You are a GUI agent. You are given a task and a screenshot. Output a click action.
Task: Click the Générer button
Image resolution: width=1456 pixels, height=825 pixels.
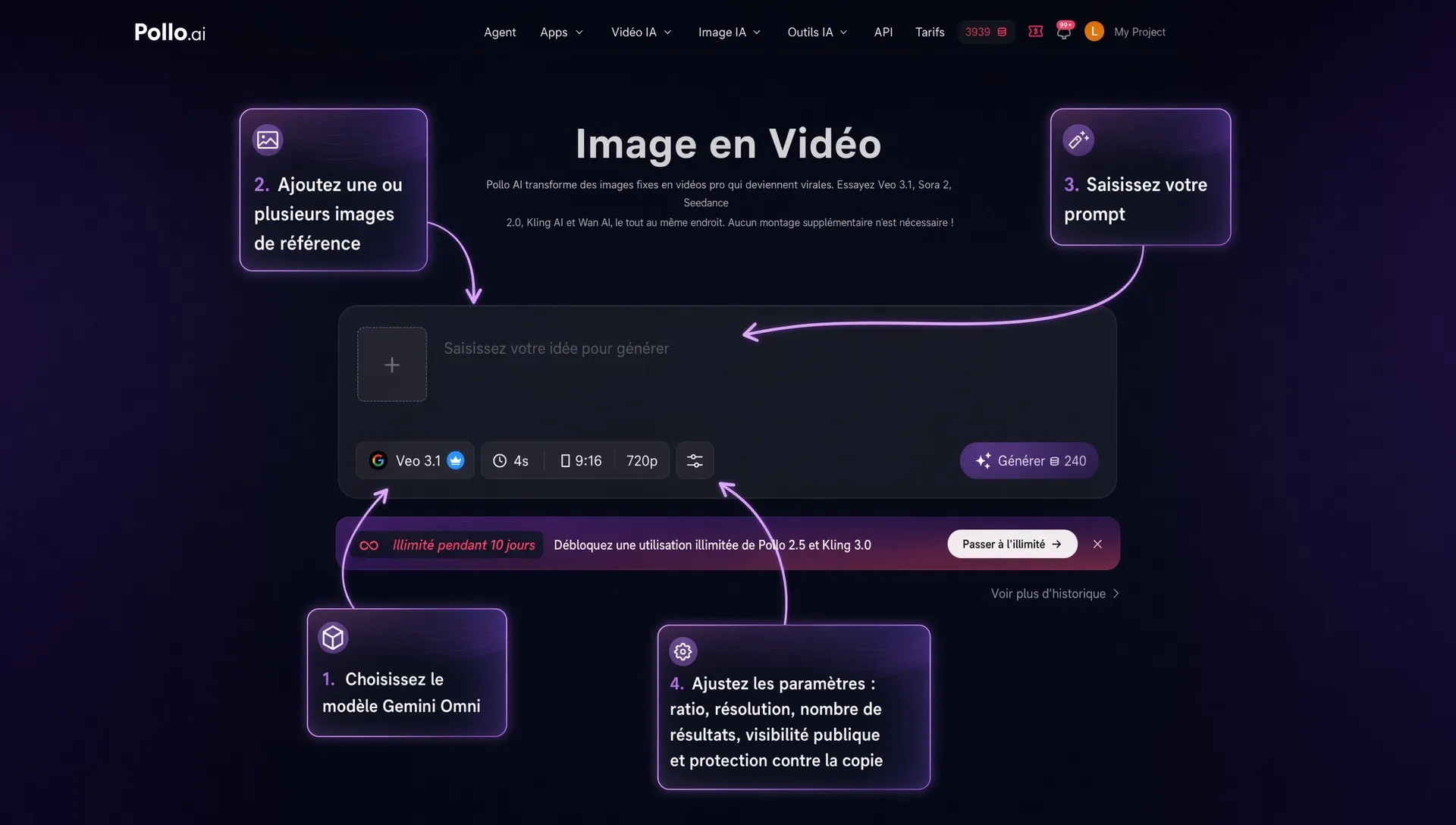pos(1029,460)
